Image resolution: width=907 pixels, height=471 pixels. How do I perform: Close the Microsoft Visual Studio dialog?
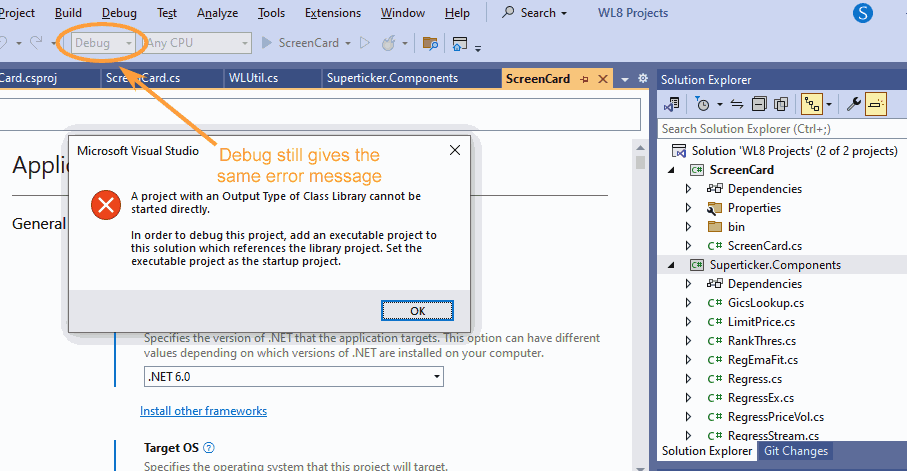[x=455, y=150]
